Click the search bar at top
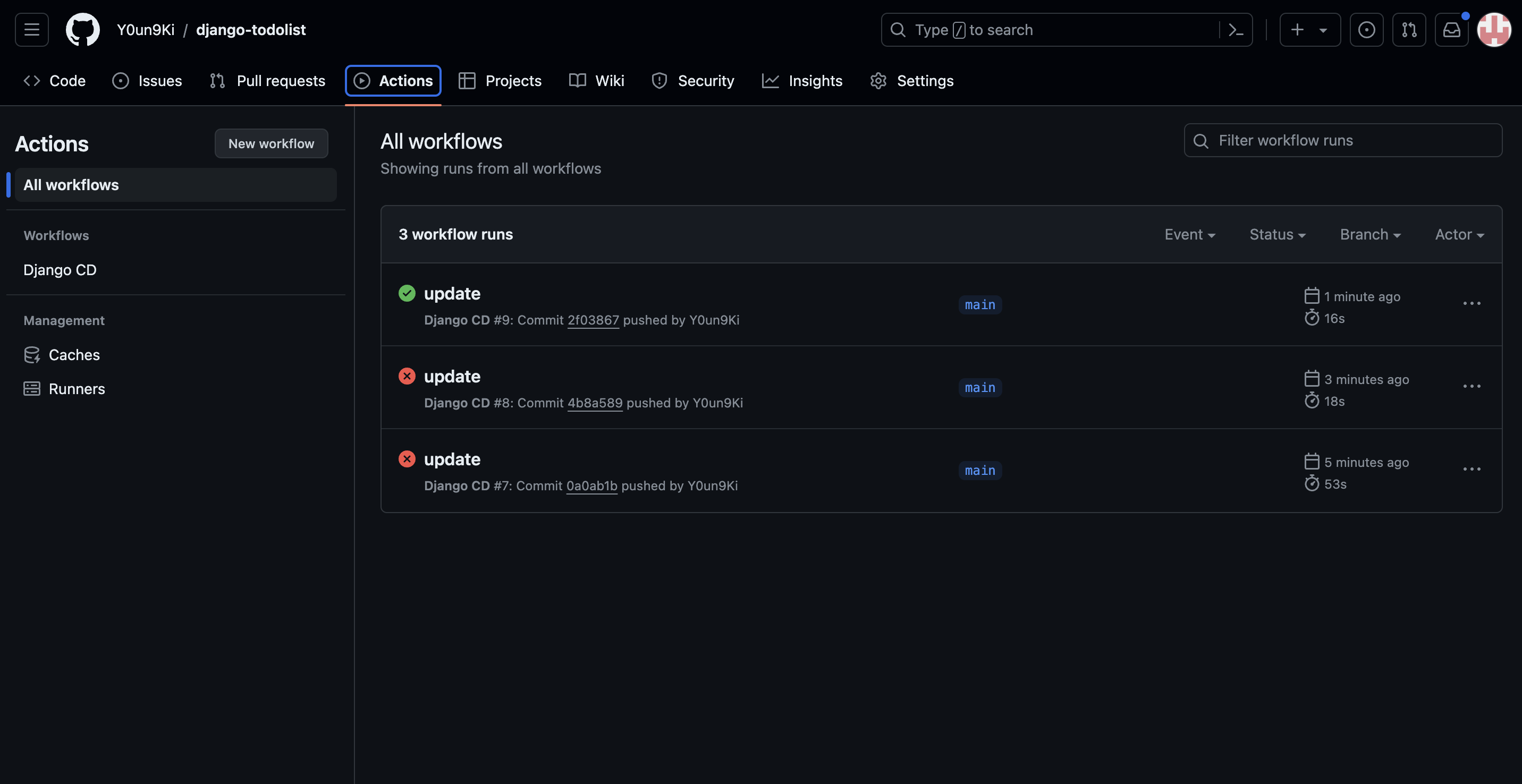 pos(1066,30)
